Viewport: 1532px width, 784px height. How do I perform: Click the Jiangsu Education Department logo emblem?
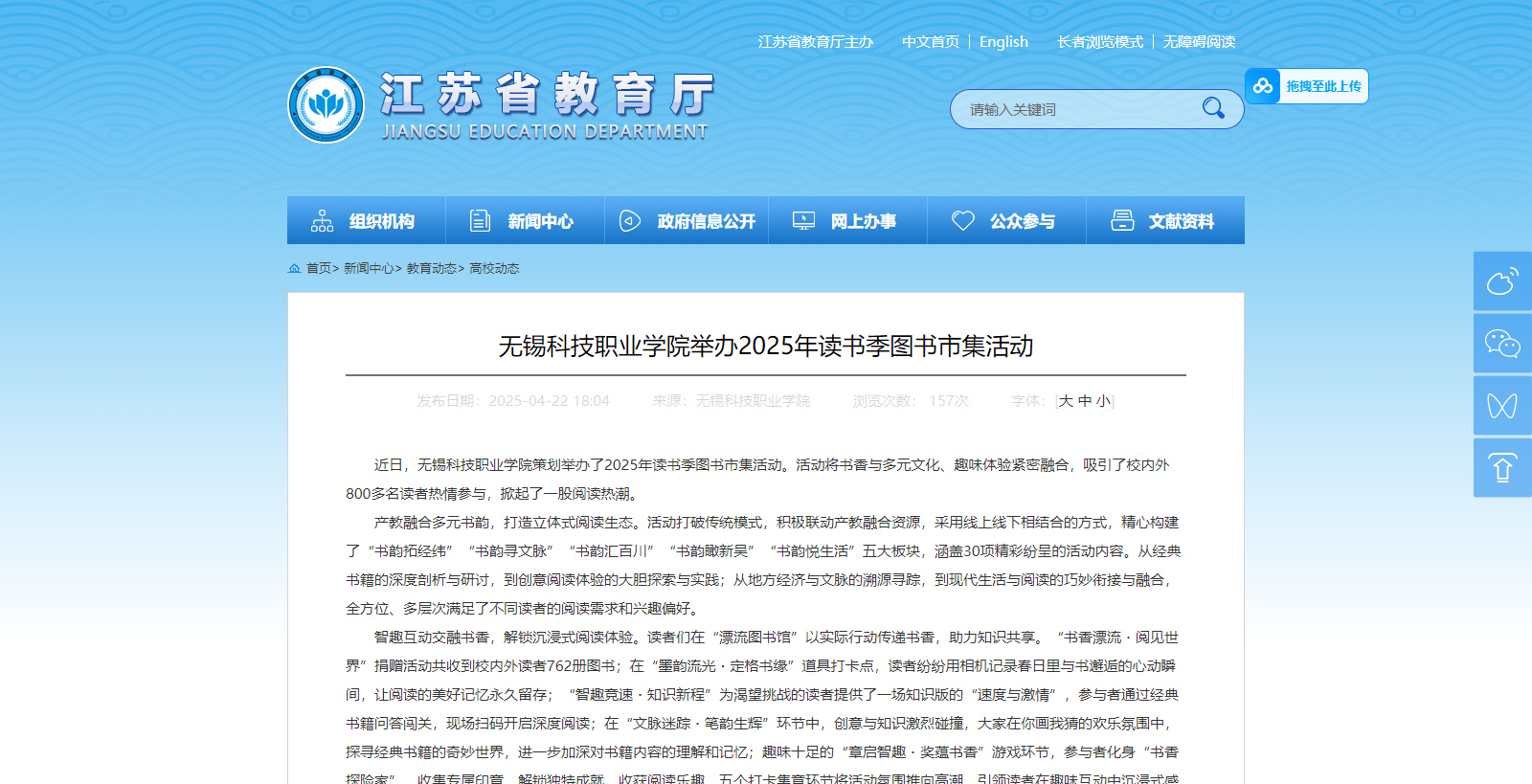[326, 105]
